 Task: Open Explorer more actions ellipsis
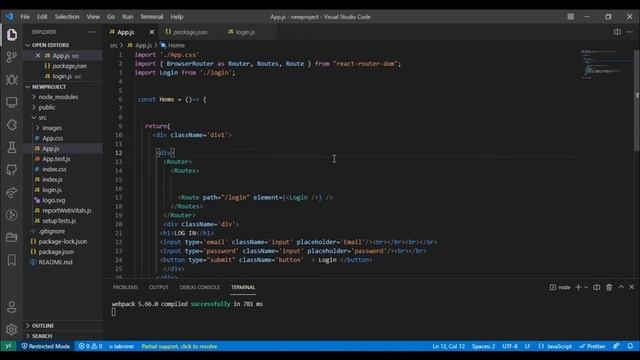92,32
